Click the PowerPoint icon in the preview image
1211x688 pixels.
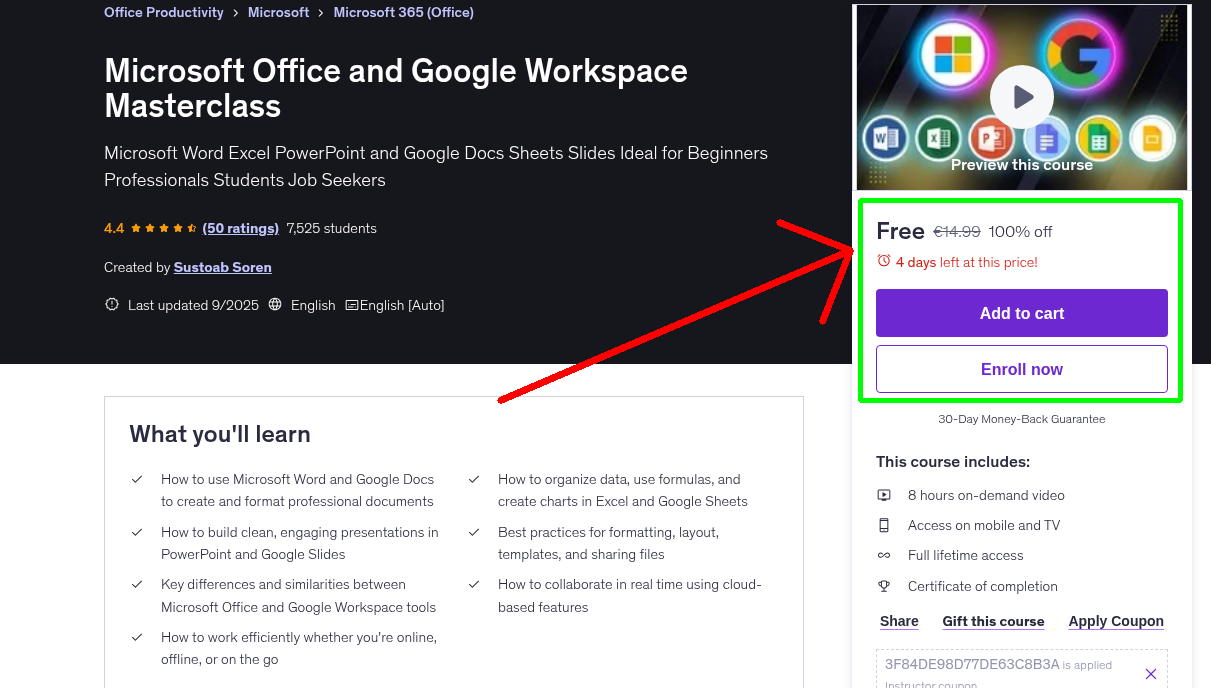click(991, 139)
